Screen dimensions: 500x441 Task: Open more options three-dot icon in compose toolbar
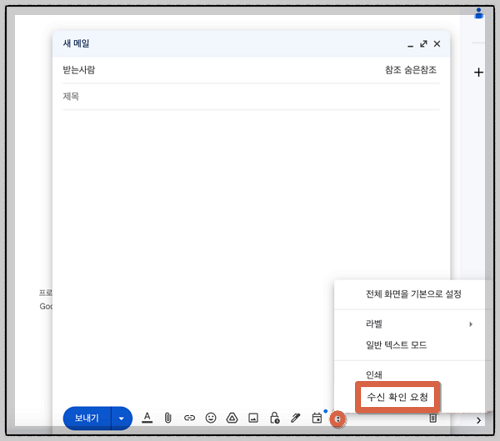(x=338, y=419)
